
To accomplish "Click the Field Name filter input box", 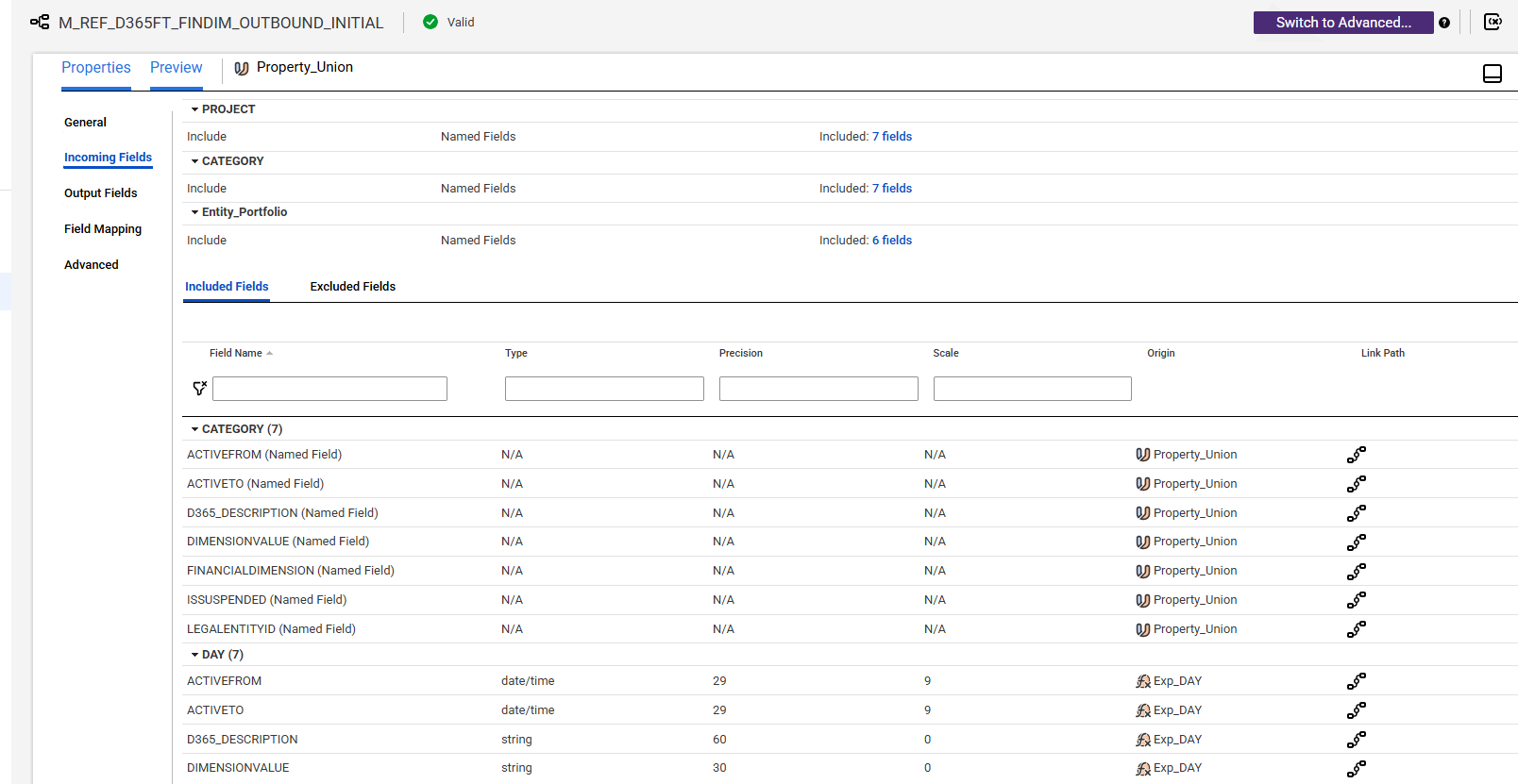I will (x=329, y=389).
